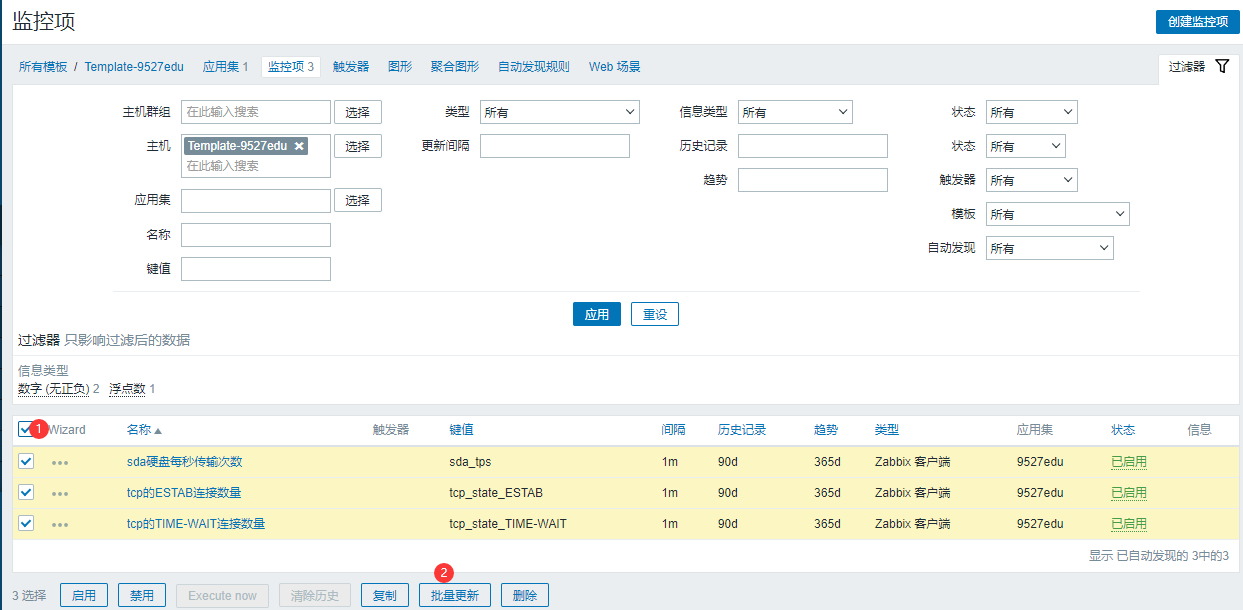Image resolution: width=1243 pixels, height=610 pixels.
Task: Open the 触发器 filter dropdown
Action: 1031,180
